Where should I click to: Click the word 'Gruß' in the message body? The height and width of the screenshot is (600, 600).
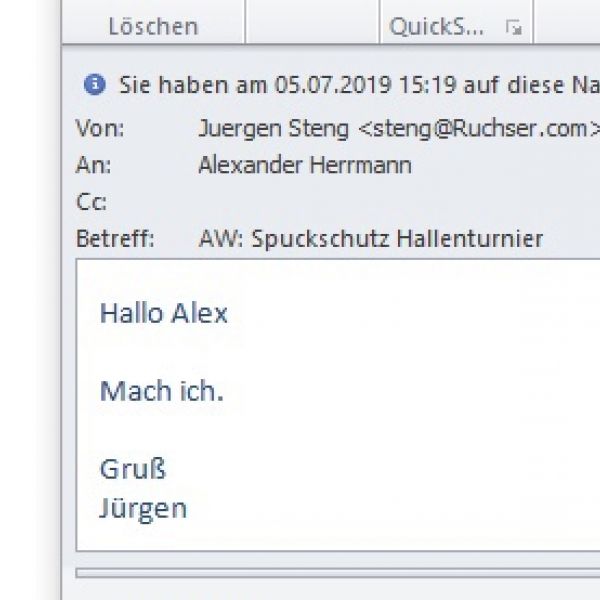tap(133, 469)
